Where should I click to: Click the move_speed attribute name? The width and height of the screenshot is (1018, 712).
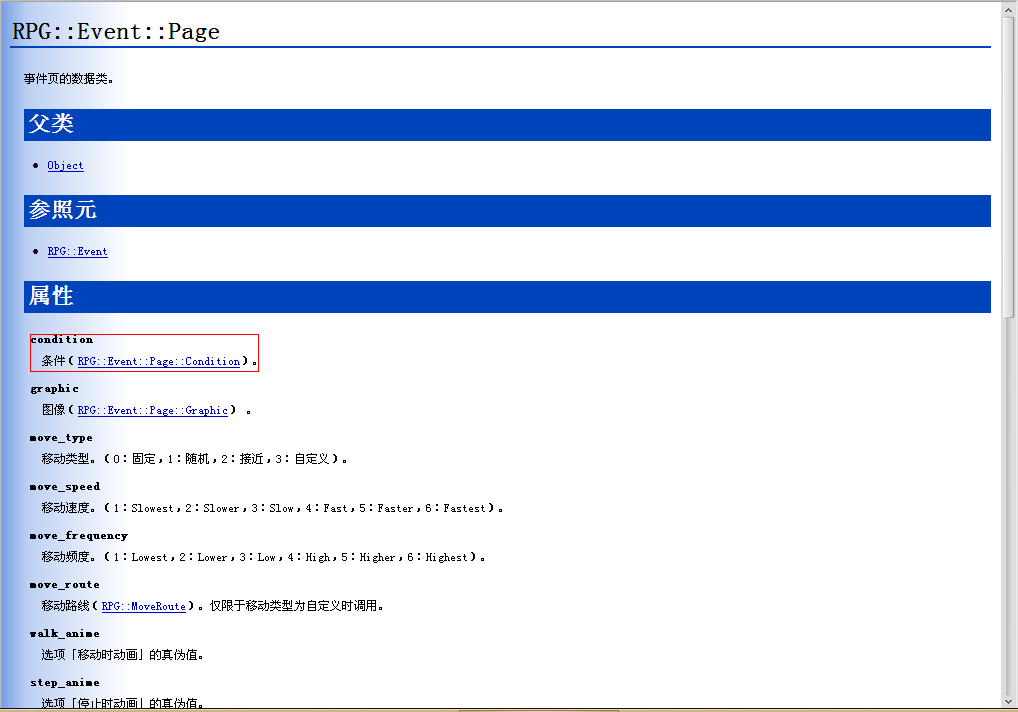click(x=65, y=487)
